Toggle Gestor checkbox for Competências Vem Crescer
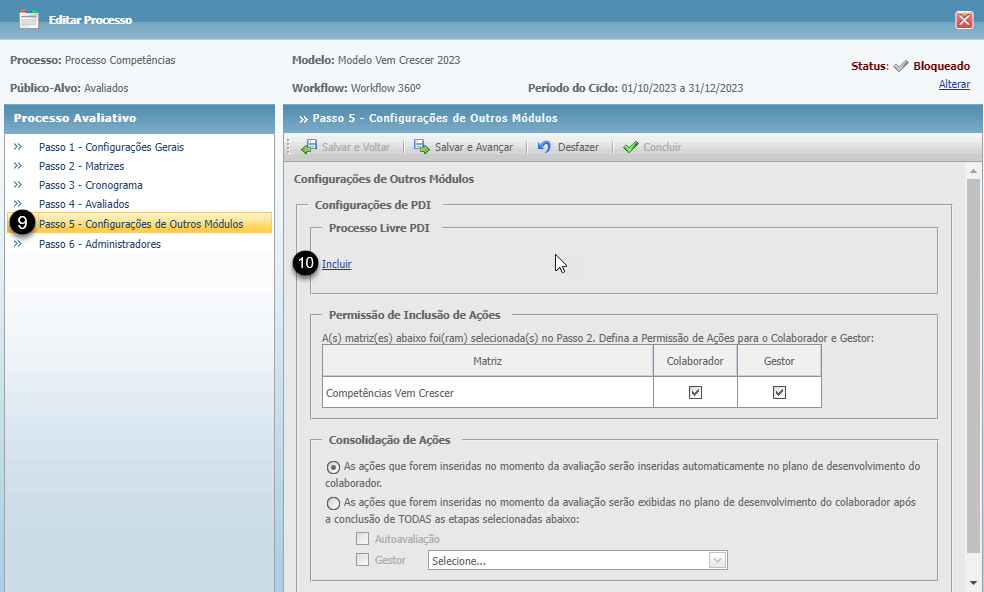The image size is (984, 592). [x=779, y=392]
